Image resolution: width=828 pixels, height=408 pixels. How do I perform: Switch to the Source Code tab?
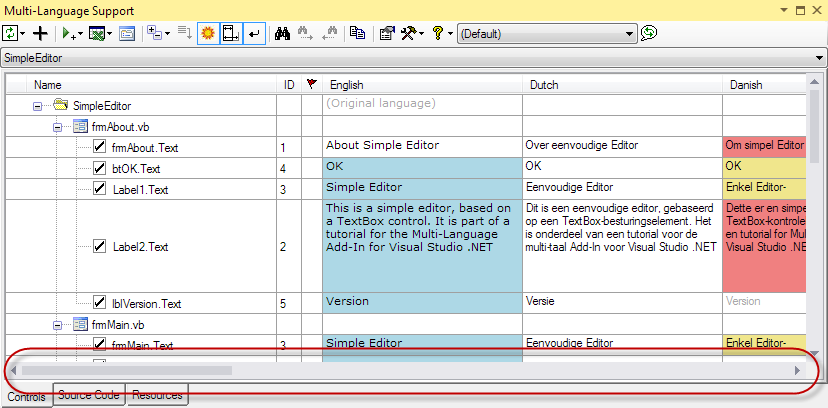tap(91, 396)
